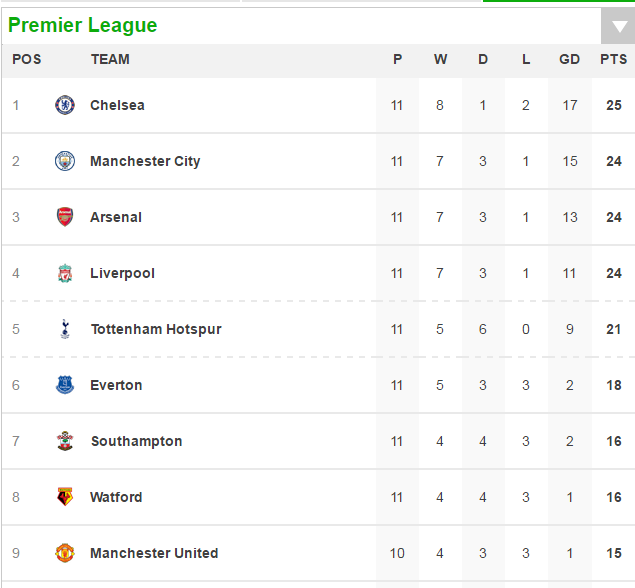Click the Tottenham Hotspur crest icon
The height and width of the screenshot is (588, 635).
[x=65, y=329]
